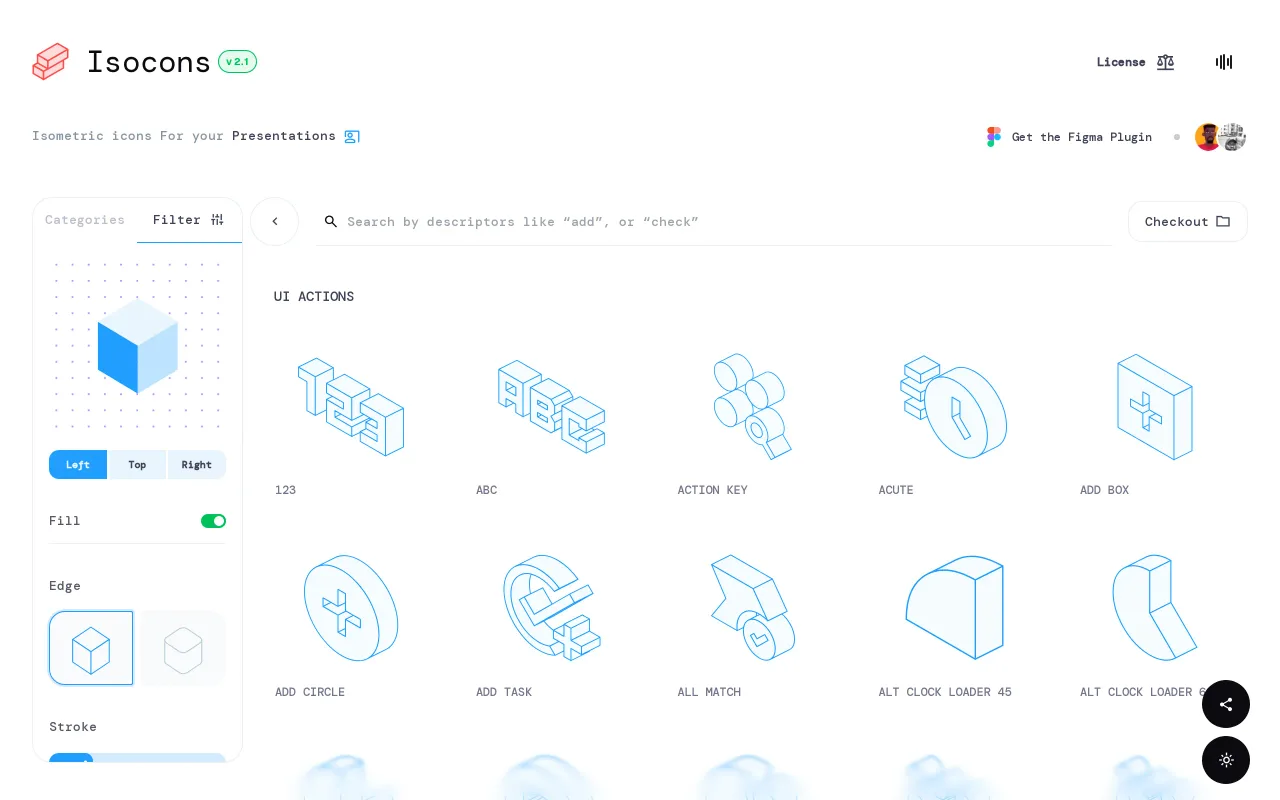The width and height of the screenshot is (1280, 800).
Task: Click the v2.1 version badge
Action: [x=237, y=62]
